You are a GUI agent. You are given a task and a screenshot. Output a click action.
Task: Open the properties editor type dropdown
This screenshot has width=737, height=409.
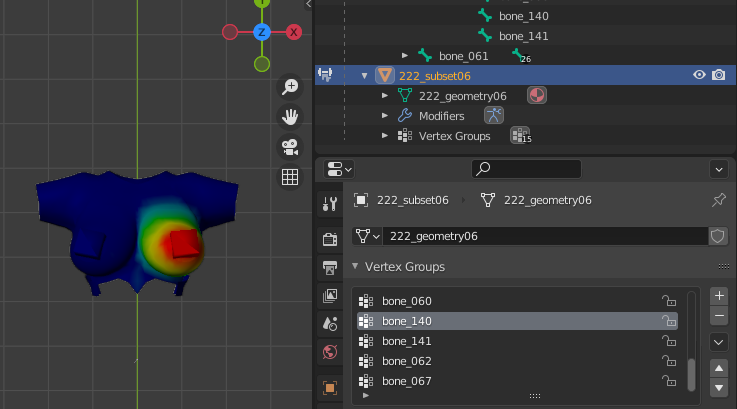pos(338,169)
